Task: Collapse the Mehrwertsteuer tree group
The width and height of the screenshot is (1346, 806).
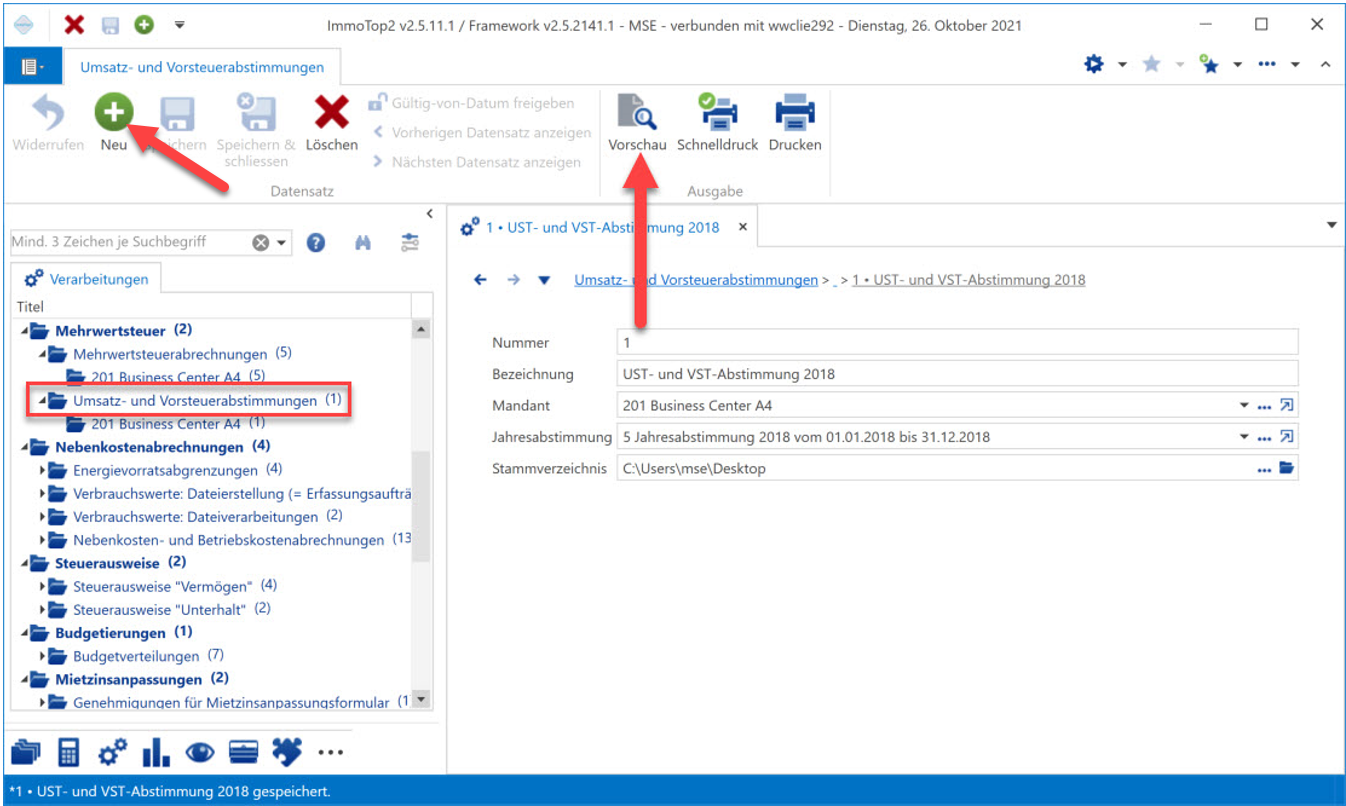Action: point(25,331)
